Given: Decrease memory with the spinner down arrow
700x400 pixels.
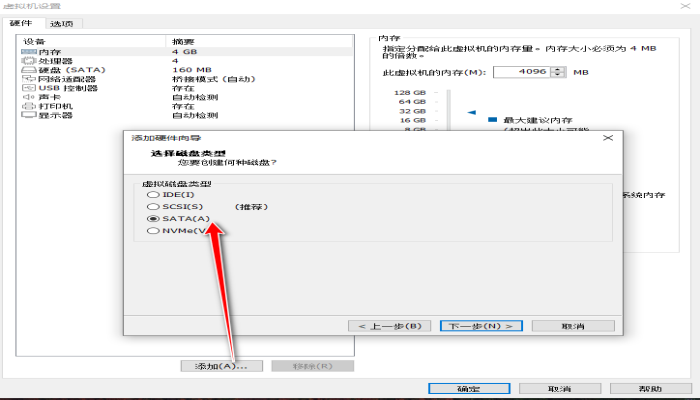Looking at the screenshot, I should point(558,75).
